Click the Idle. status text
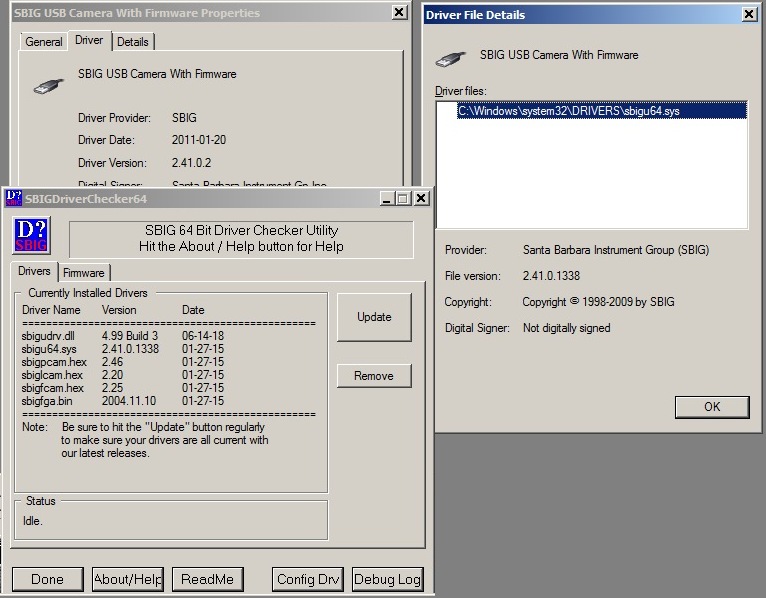The width and height of the screenshot is (766, 598). coord(33,521)
